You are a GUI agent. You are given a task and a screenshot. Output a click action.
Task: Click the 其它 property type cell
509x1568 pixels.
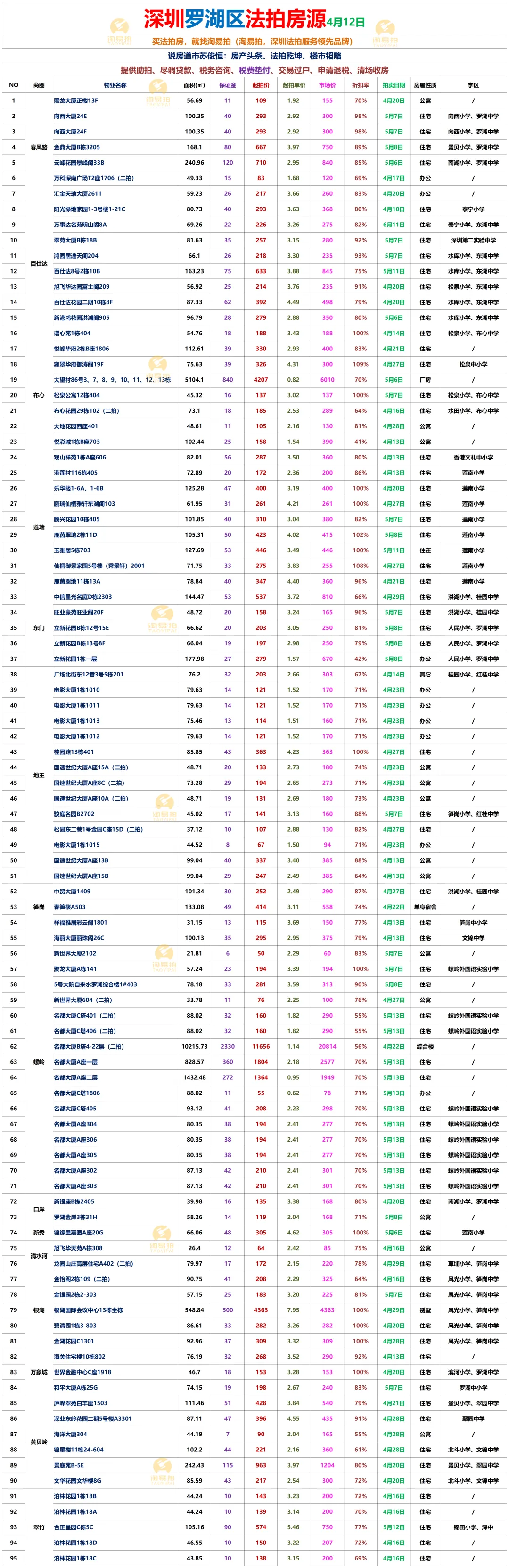click(x=425, y=675)
